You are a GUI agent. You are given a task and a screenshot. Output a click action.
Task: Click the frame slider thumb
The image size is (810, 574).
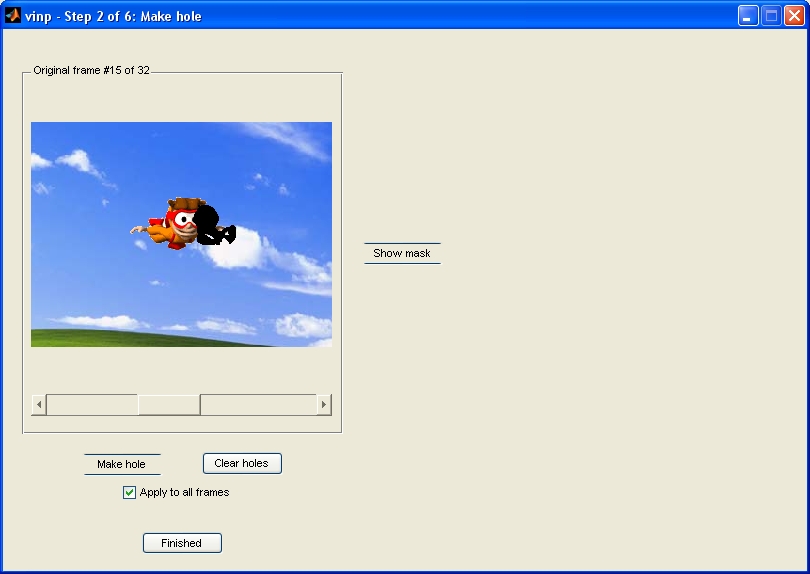point(169,405)
